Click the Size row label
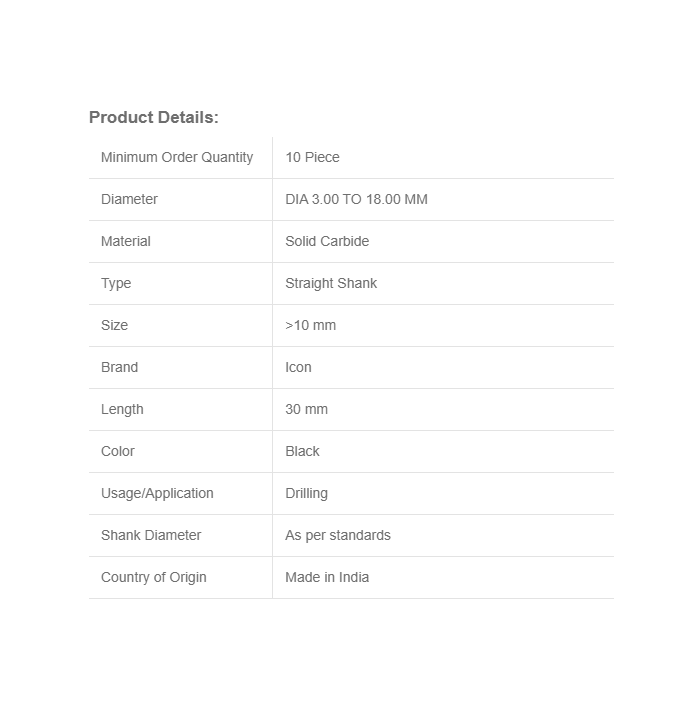 pos(114,325)
